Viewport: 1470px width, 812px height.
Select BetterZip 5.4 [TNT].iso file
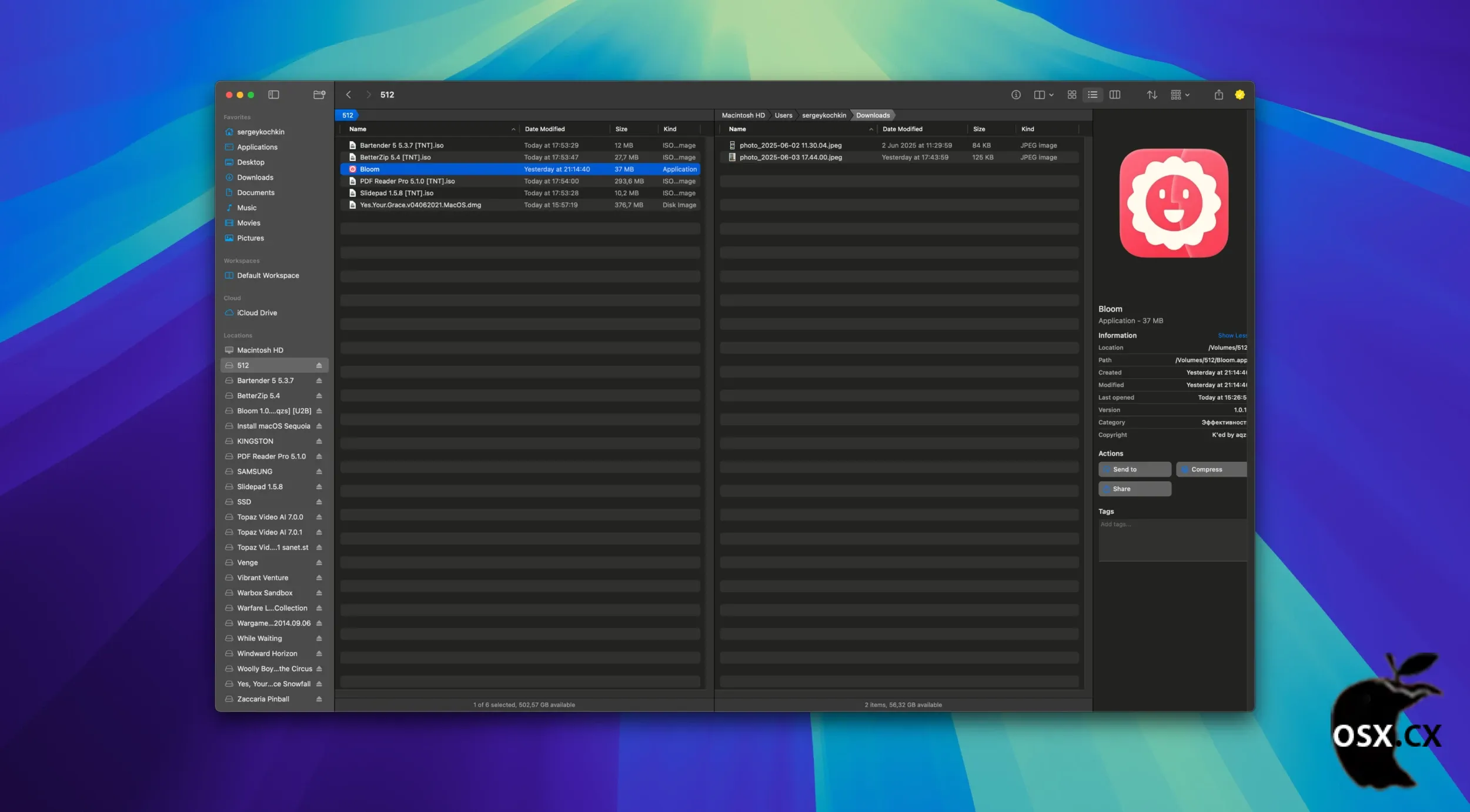click(520, 158)
